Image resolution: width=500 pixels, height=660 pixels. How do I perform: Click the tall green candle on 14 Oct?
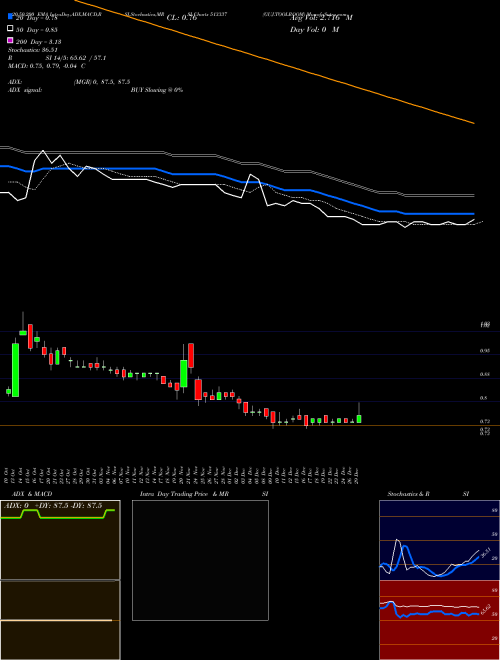tap(15, 370)
